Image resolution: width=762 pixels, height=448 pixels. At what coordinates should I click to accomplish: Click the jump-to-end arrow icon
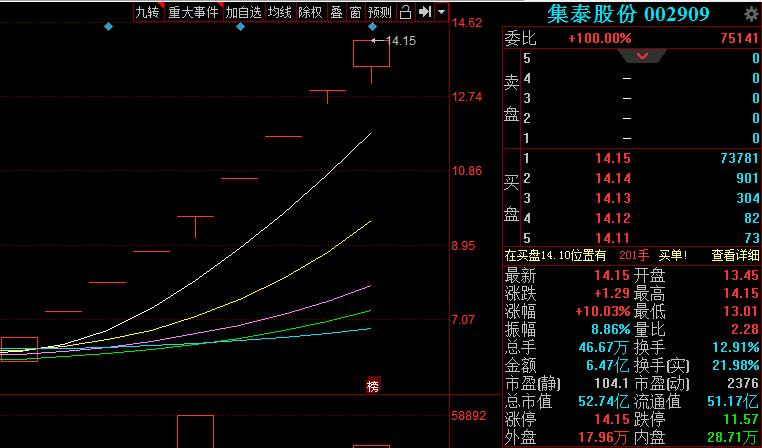[425, 12]
